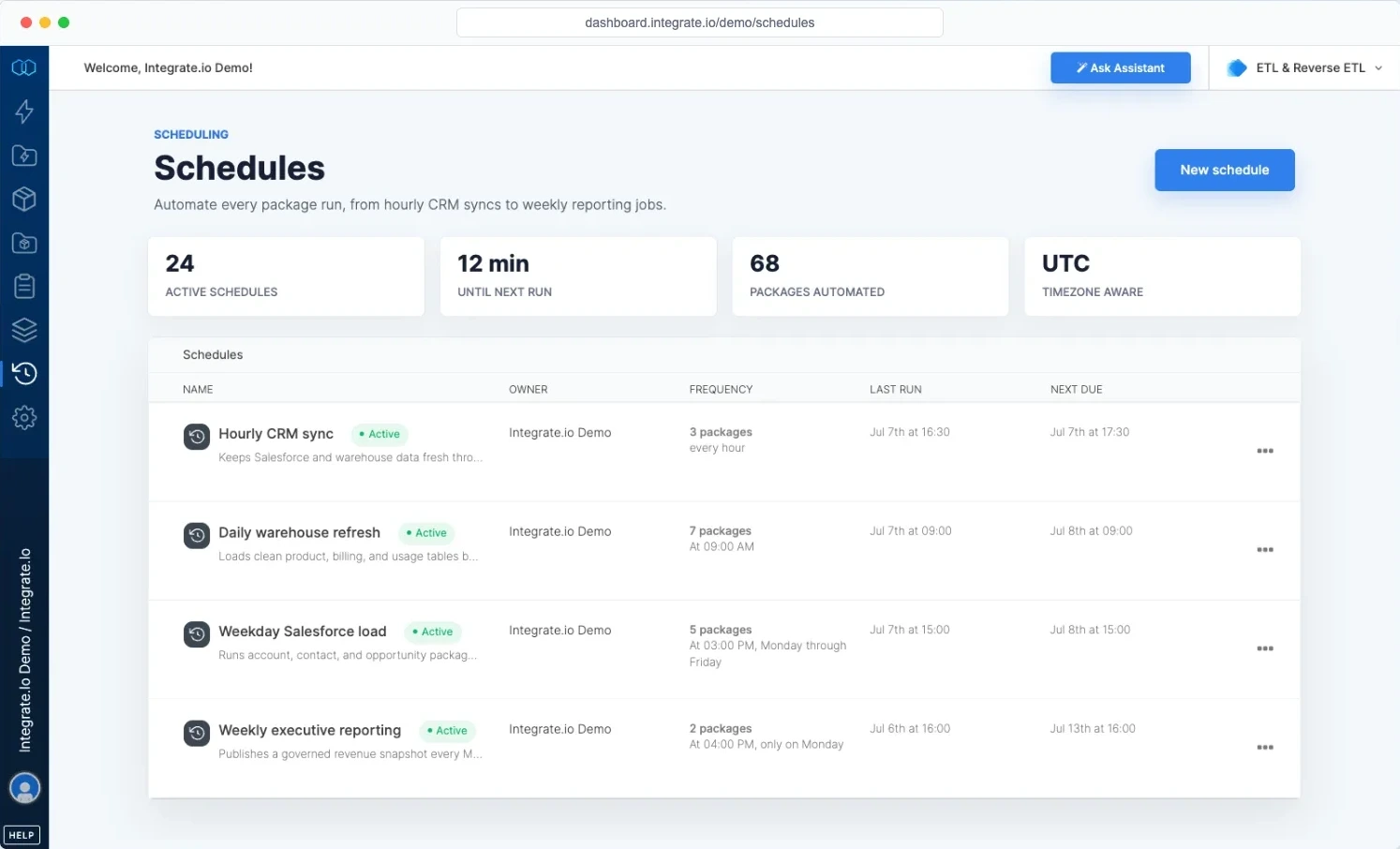Image resolution: width=1400 pixels, height=849 pixels.
Task: Click the 68 Packages Automated card
Action: click(871, 276)
